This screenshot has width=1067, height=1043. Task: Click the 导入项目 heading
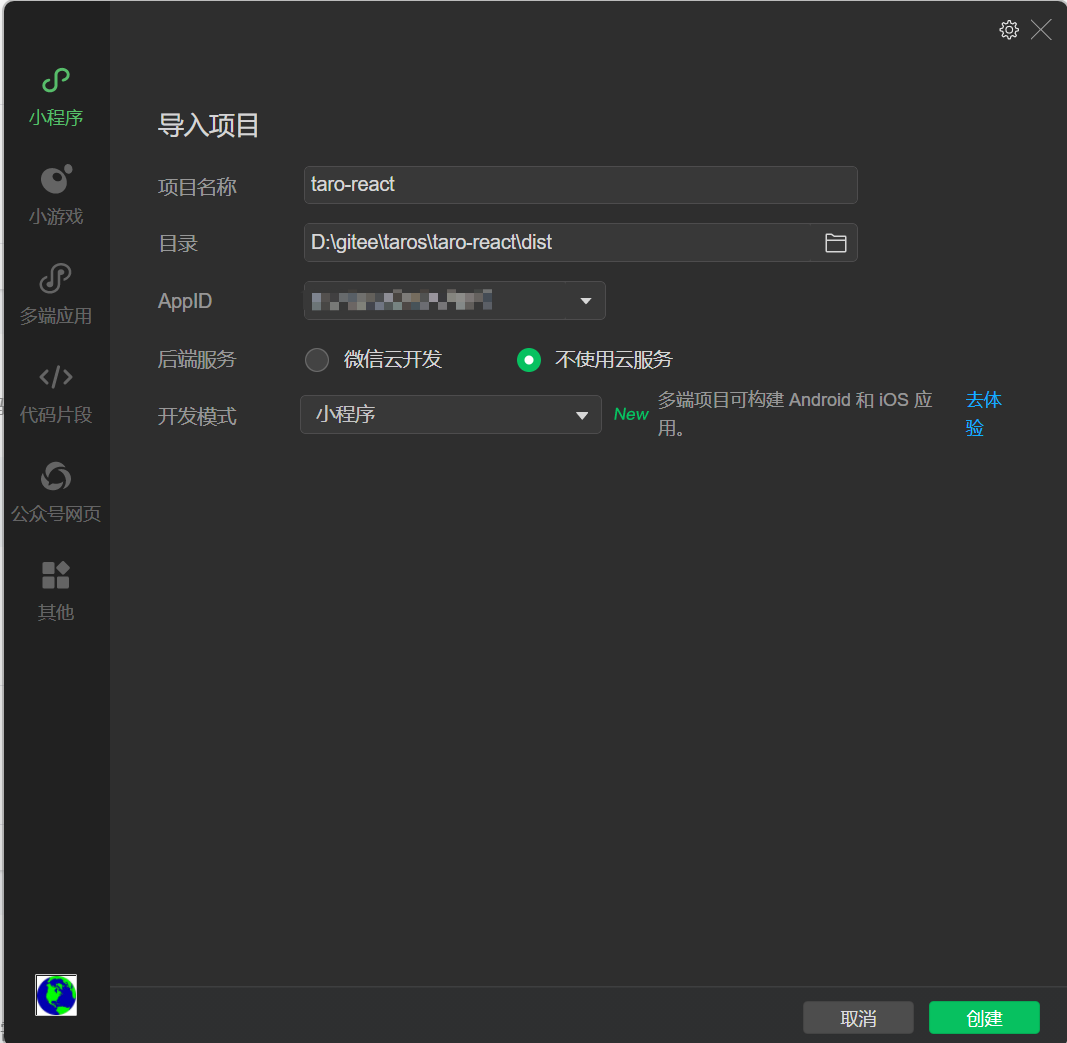pyautogui.click(x=208, y=125)
